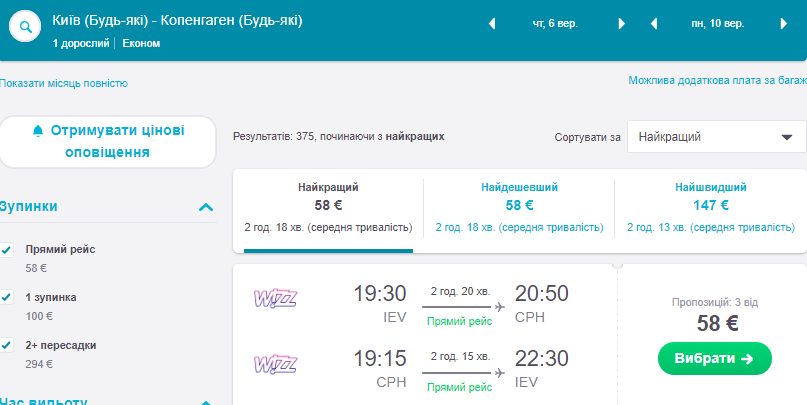Expand the Час вильоту filter section
Screen dimensions: 807x405
pyautogui.click(x=206, y=402)
